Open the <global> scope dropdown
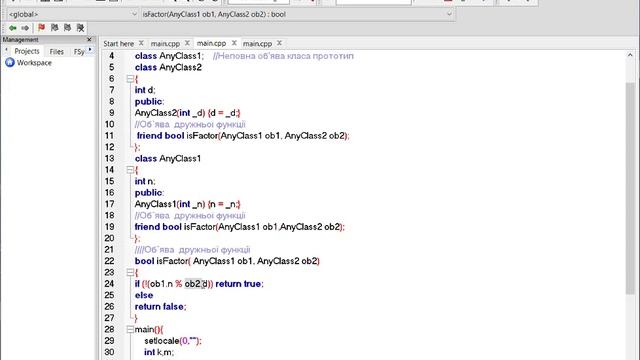The width and height of the screenshot is (640, 360). coord(134,14)
